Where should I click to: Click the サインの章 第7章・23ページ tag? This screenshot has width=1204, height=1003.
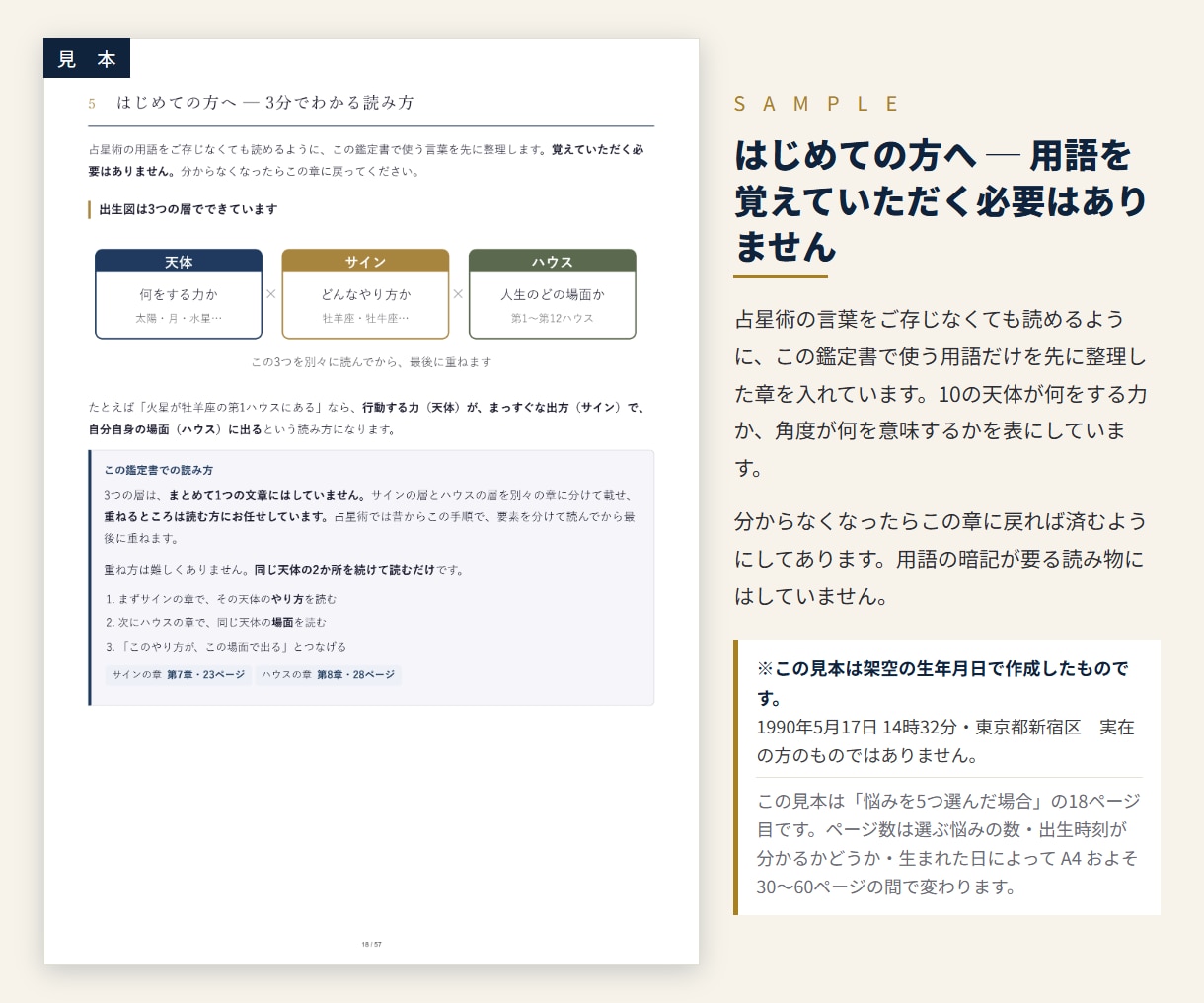coord(179,675)
